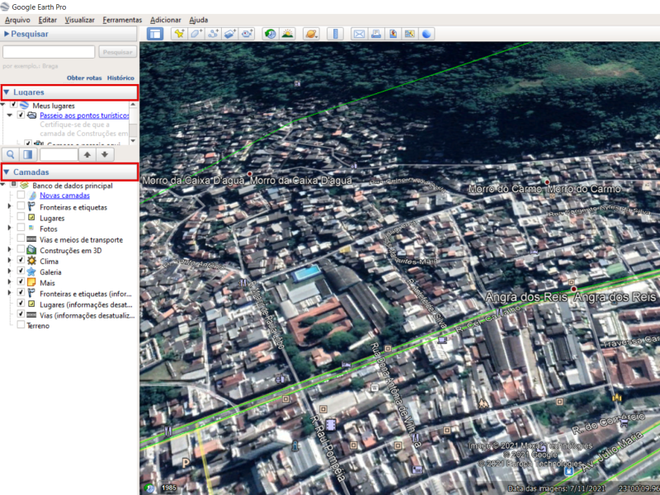
Task: Click the Construções em 3D building icon
Action: (x=32, y=250)
